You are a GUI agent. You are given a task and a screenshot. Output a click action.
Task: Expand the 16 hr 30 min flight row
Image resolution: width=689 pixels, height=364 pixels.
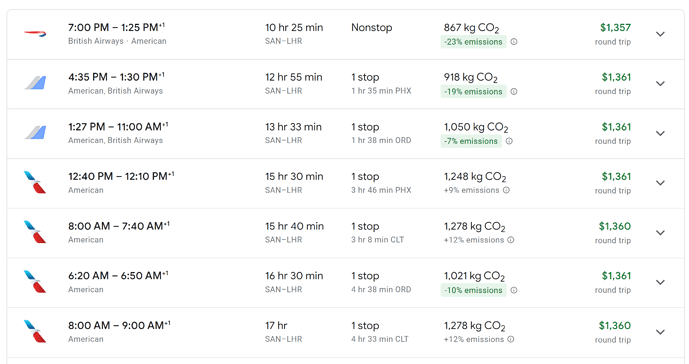pos(660,282)
